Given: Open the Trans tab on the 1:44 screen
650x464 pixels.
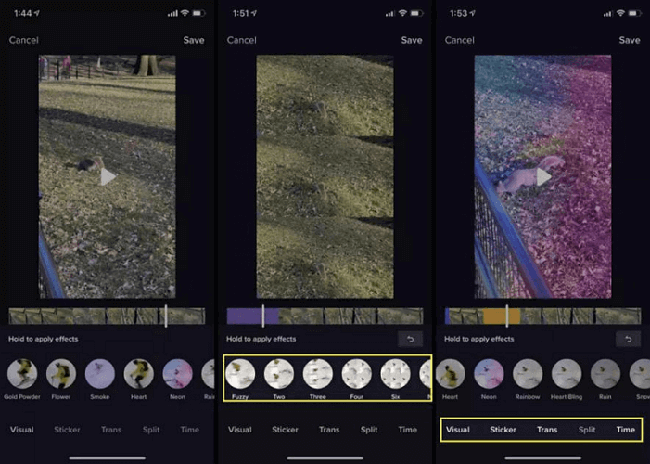Looking at the screenshot, I should click(111, 430).
